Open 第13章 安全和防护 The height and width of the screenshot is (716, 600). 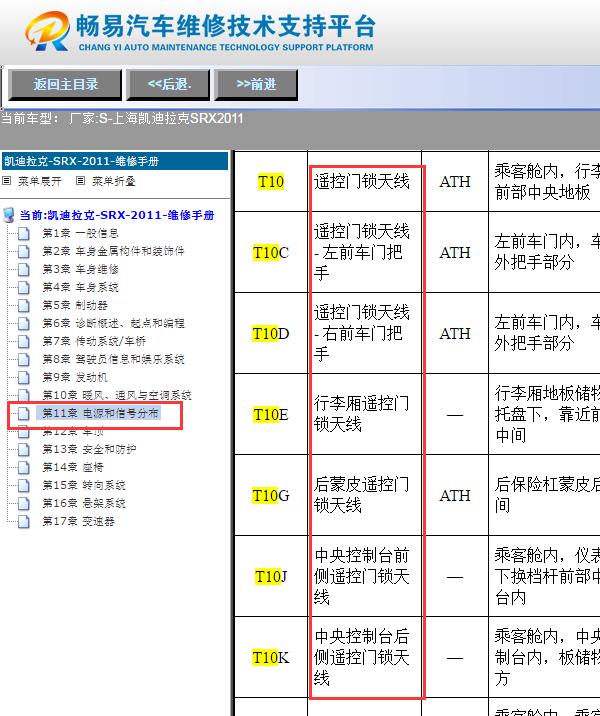[x=89, y=449]
